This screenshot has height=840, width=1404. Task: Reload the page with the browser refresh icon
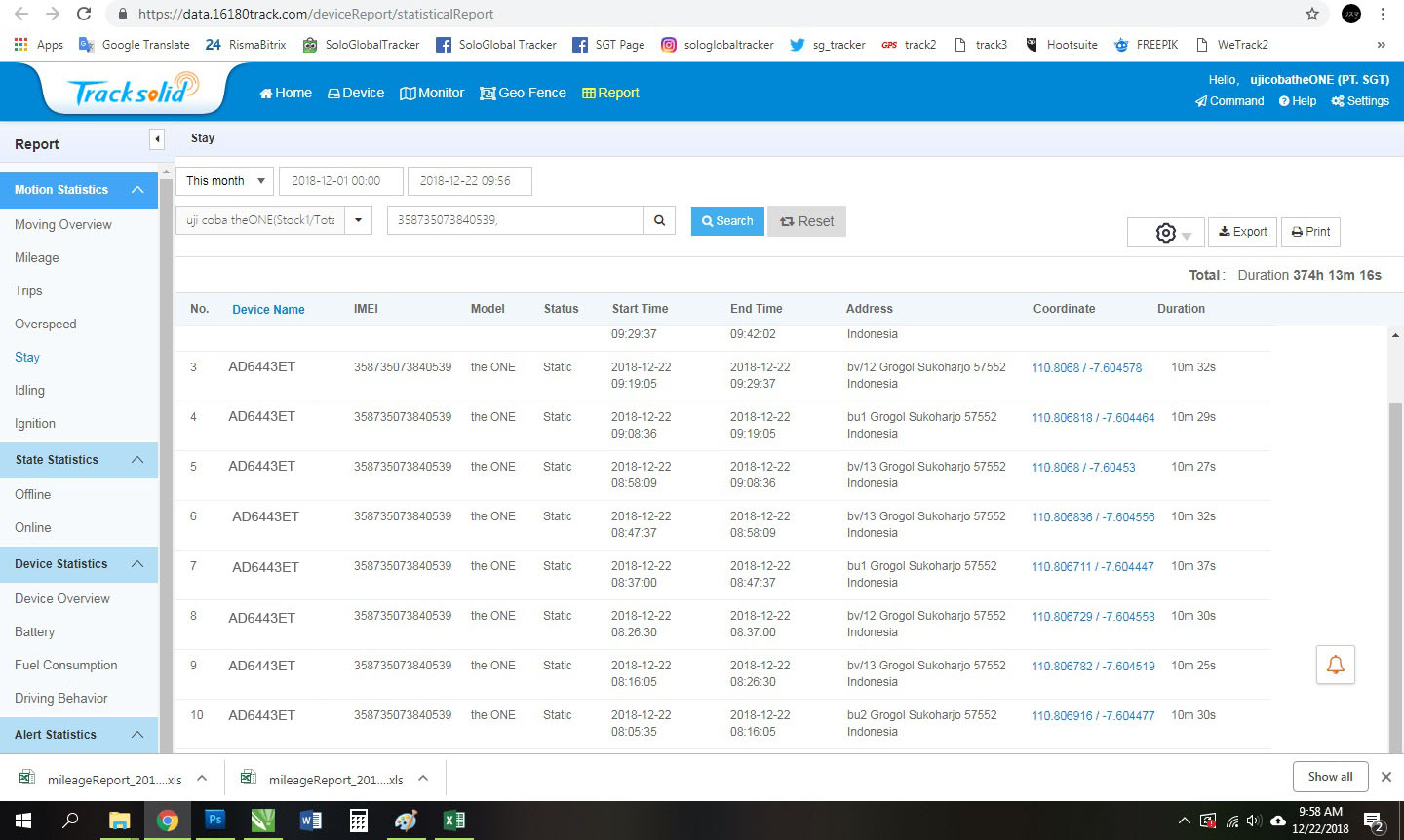(84, 14)
